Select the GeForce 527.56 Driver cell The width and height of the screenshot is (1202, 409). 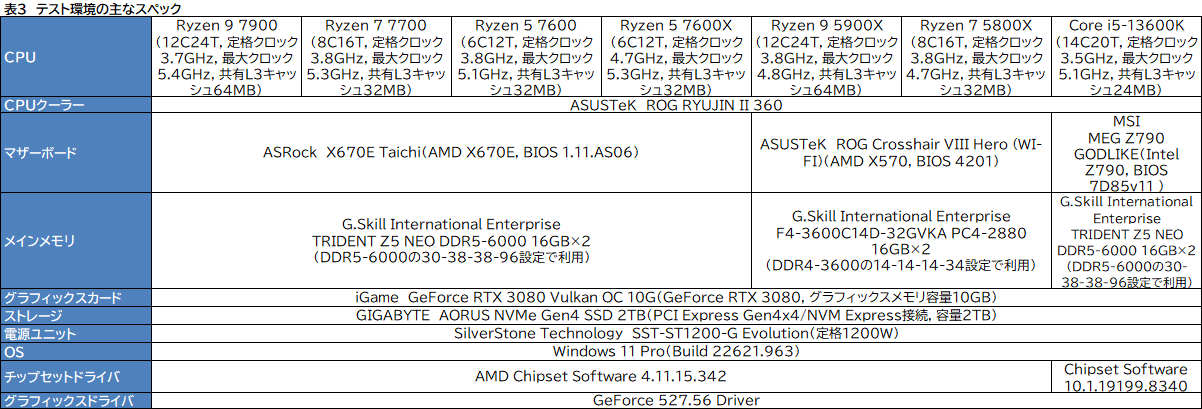click(675, 400)
